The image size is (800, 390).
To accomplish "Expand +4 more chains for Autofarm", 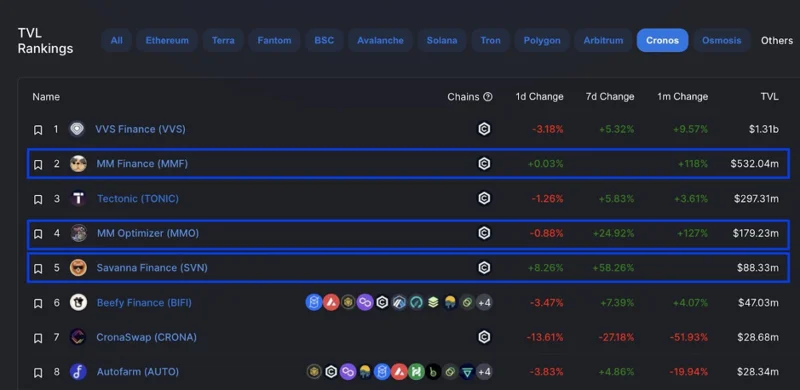I will [x=484, y=372].
